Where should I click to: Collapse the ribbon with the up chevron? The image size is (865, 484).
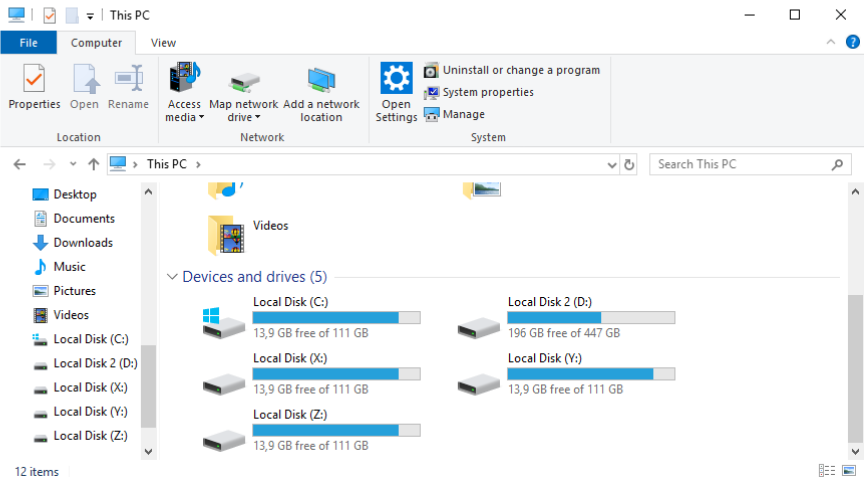(830, 42)
